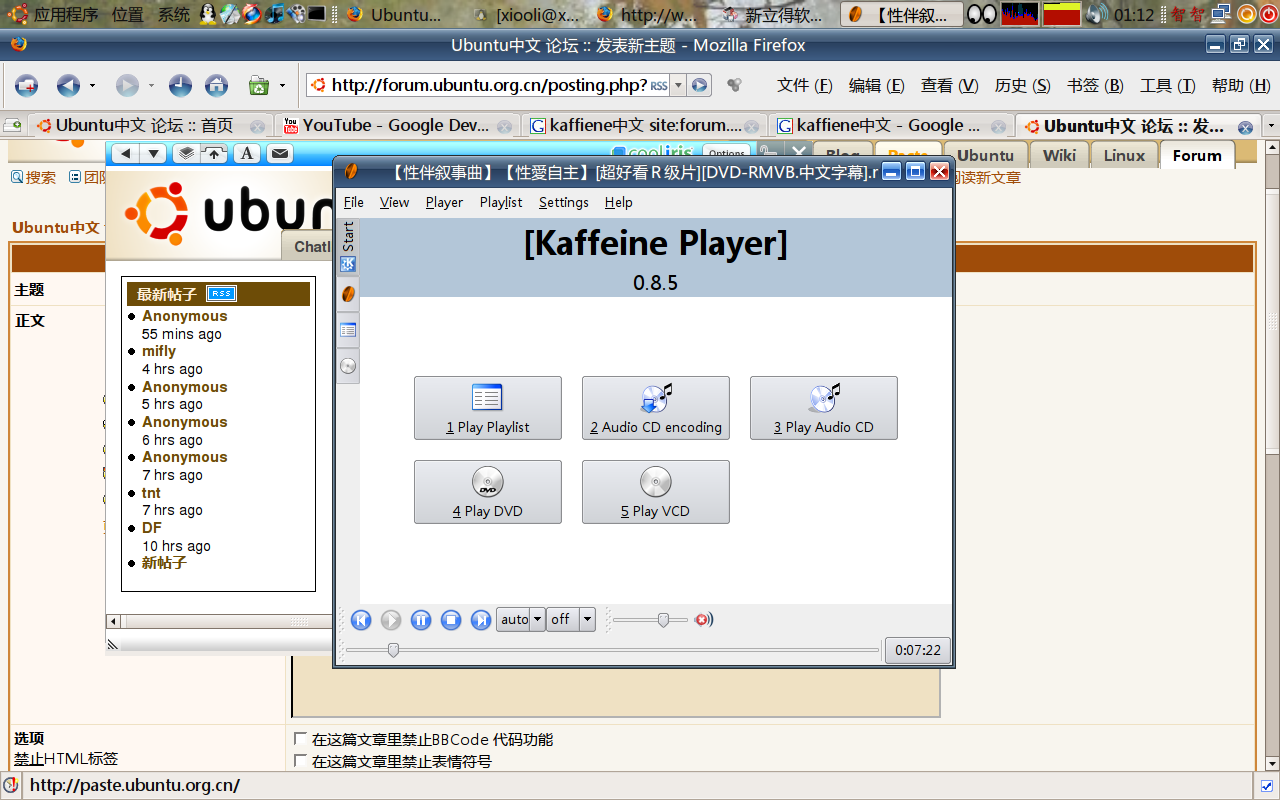Click the 0:07:22 time display button
Viewport: 1280px width, 800px height.
click(x=918, y=650)
